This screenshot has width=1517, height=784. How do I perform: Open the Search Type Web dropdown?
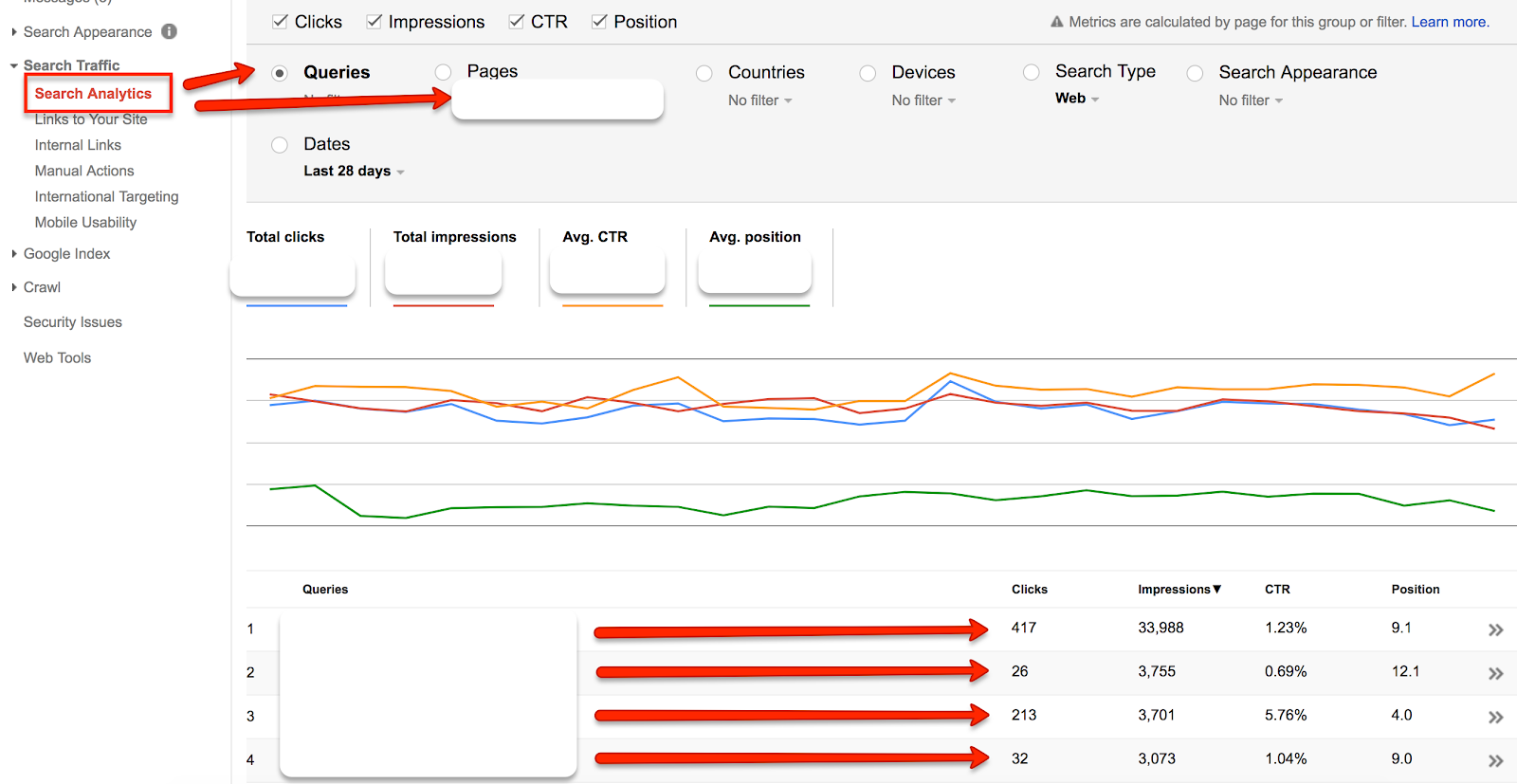1077,99
